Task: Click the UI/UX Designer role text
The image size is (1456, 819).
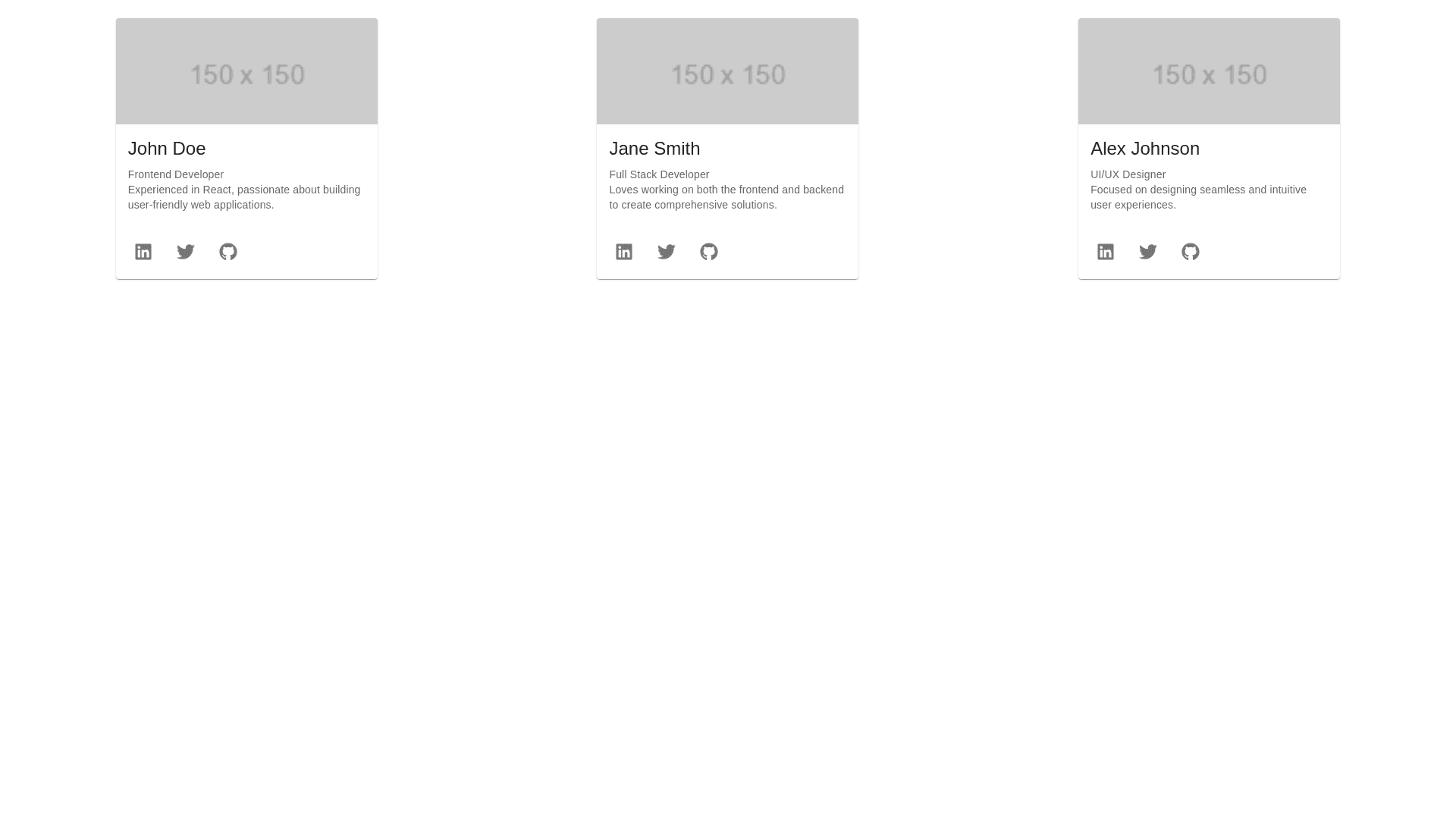Action: pyautogui.click(x=1128, y=174)
